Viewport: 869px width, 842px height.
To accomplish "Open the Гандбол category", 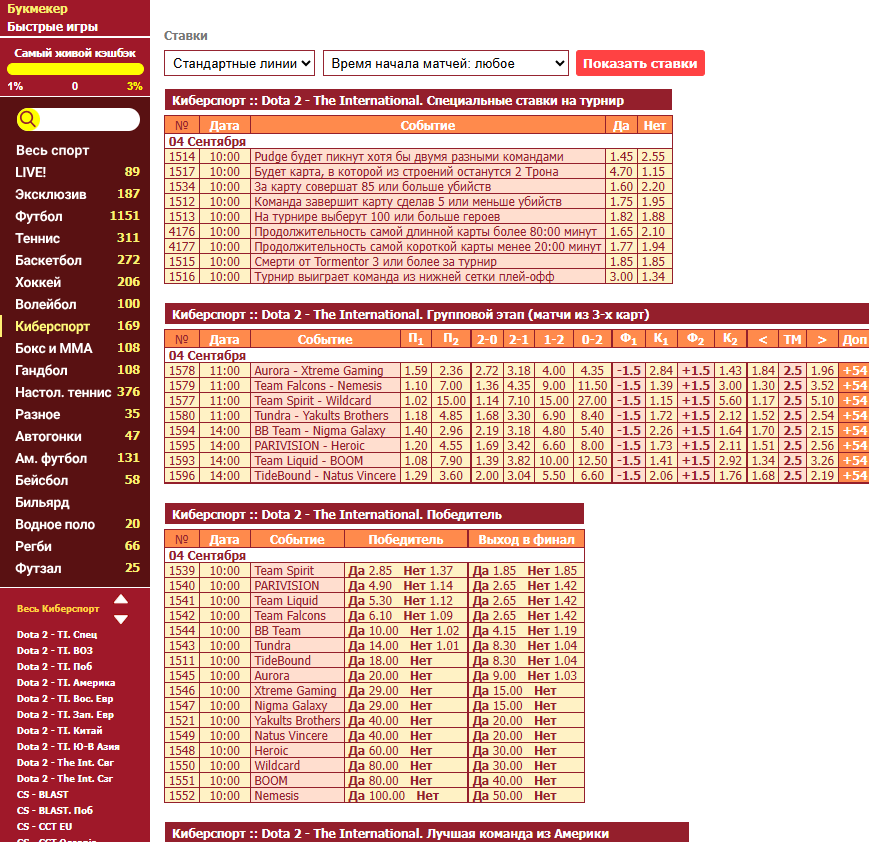I will pos(41,370).
